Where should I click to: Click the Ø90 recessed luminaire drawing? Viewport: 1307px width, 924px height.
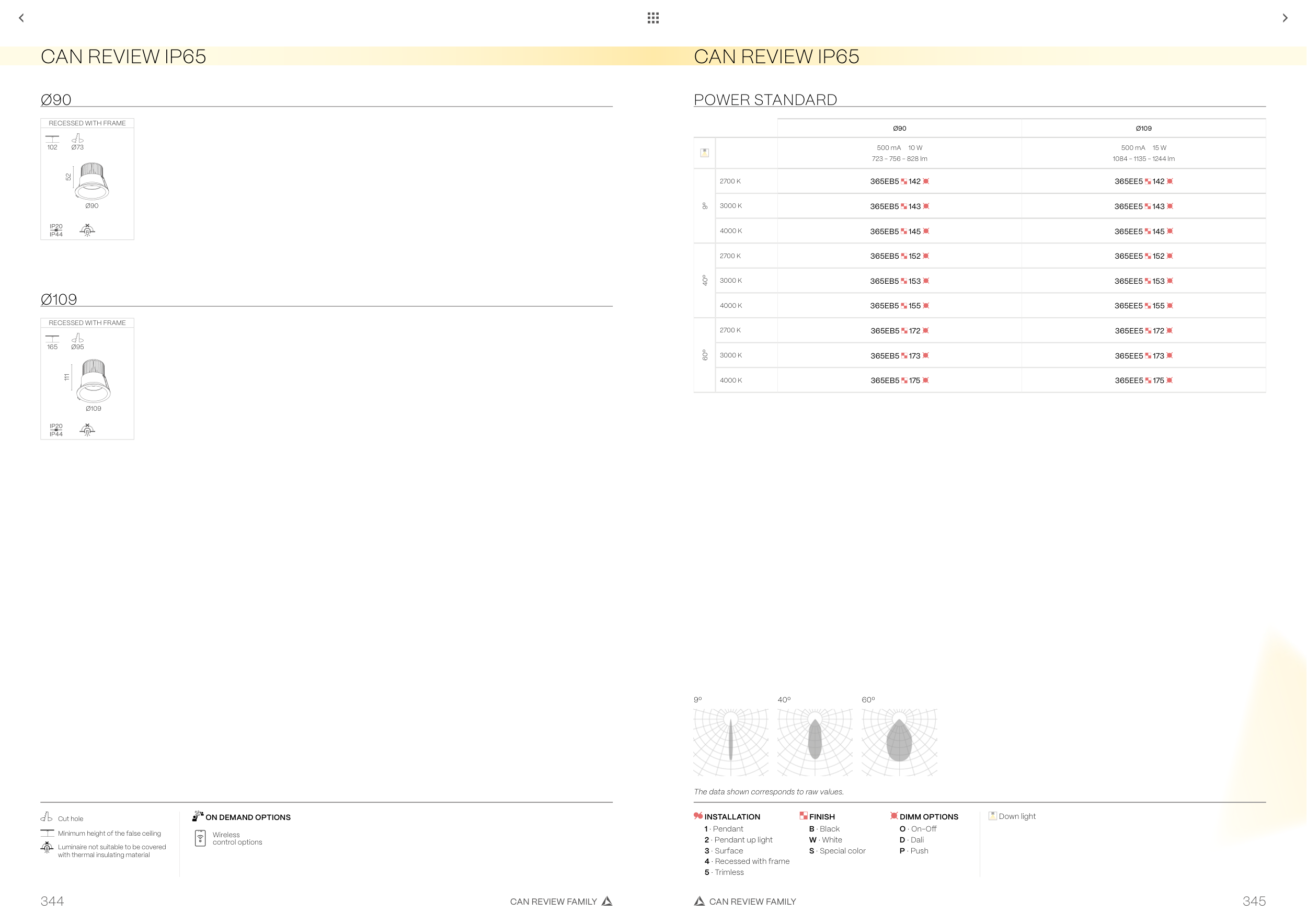pos(91,181)
